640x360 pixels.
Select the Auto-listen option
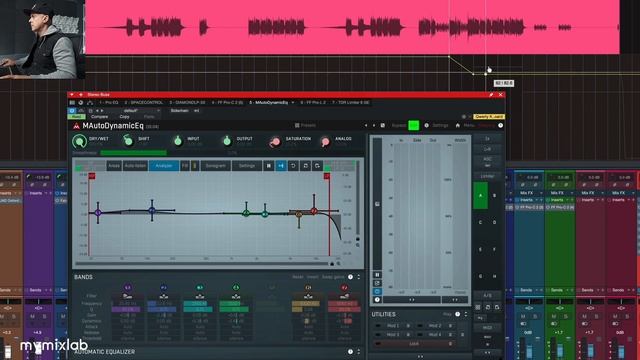(x=135, y=166)
